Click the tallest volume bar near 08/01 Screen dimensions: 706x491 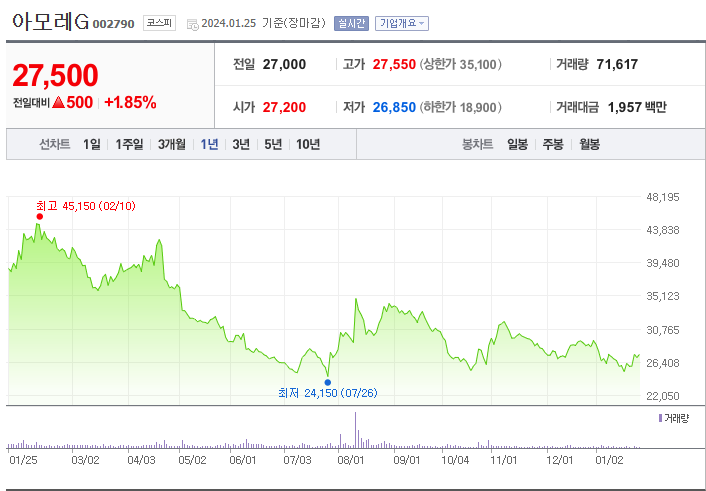[x=355, y=430]
